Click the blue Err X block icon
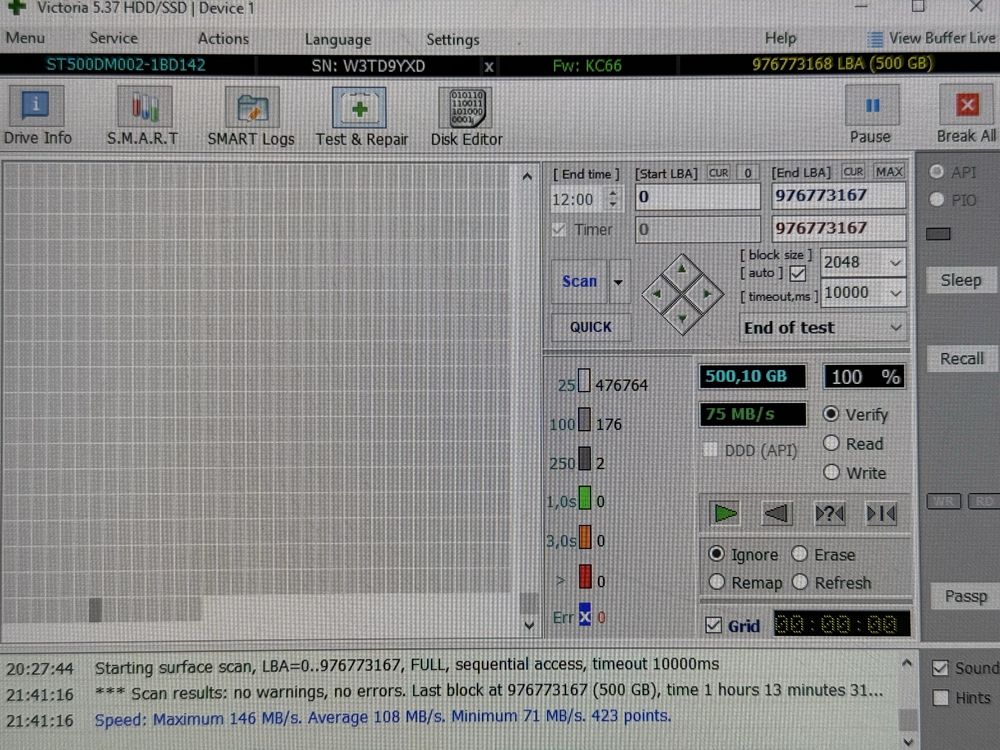The image size is (1000, 750). pos(585,615)
